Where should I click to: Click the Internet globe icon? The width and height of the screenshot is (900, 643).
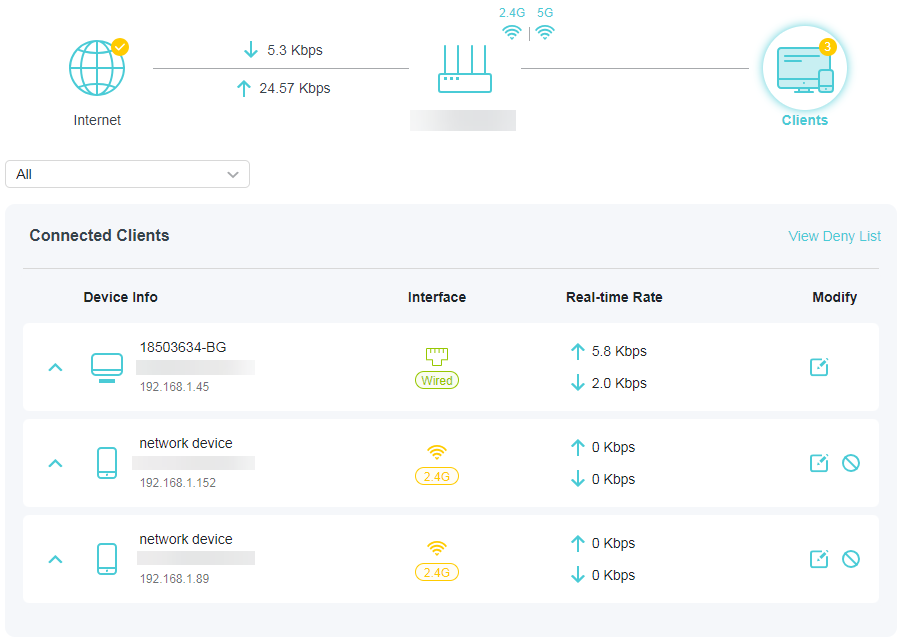pos(97,68)
